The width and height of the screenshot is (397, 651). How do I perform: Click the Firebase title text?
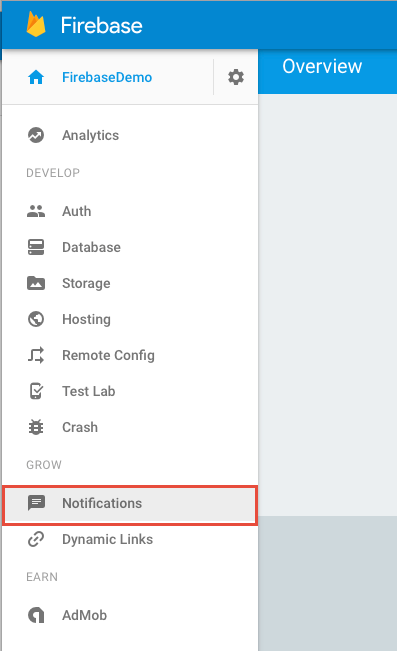102,25
